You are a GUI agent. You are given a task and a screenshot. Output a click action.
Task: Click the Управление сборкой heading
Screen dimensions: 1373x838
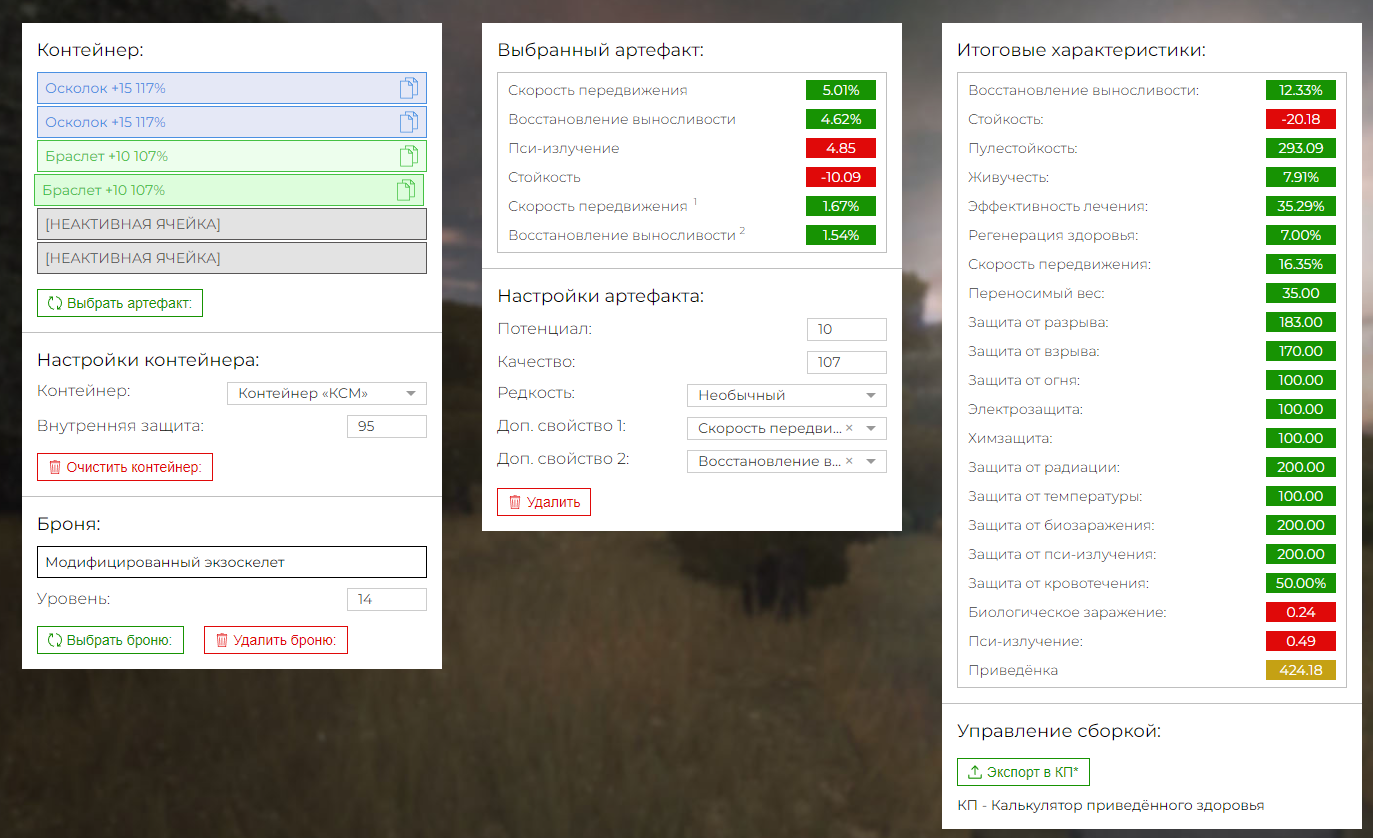(1059, 731)
